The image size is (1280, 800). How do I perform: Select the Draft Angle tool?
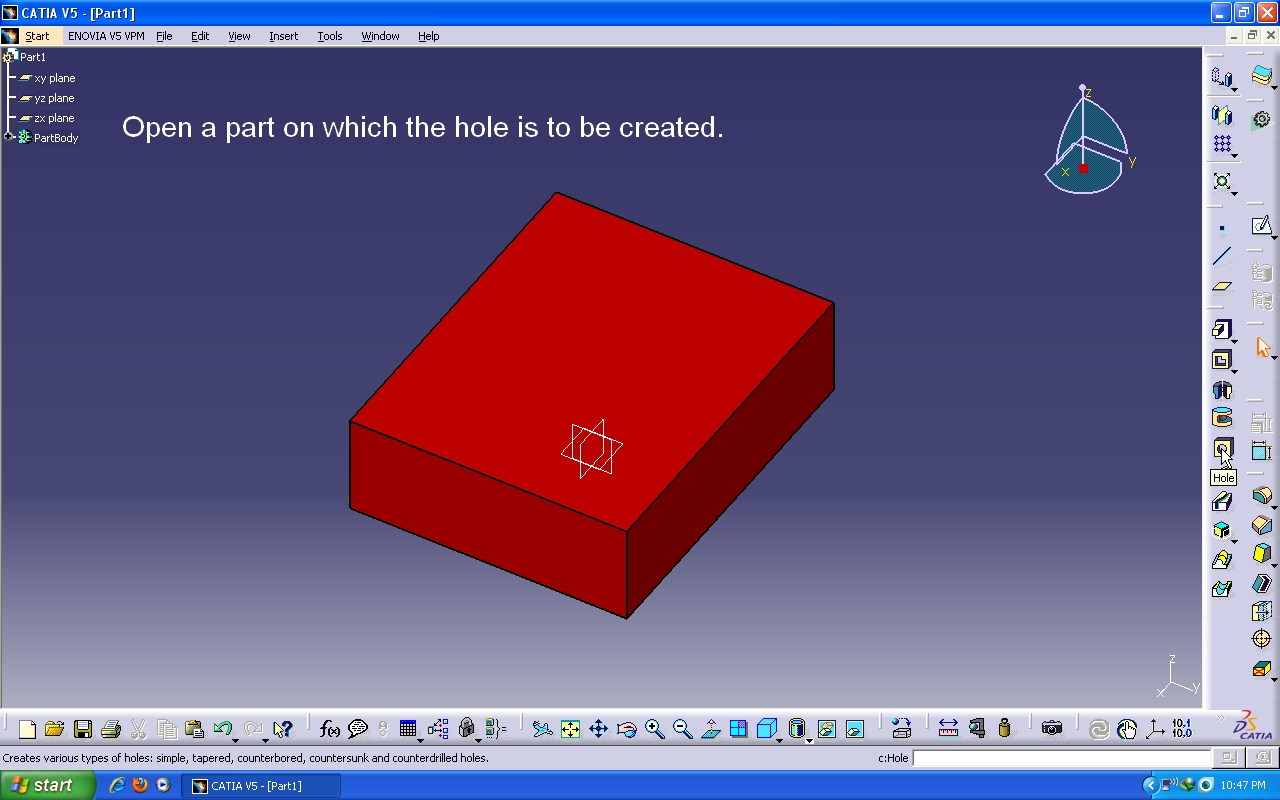tap(1262, 553)
